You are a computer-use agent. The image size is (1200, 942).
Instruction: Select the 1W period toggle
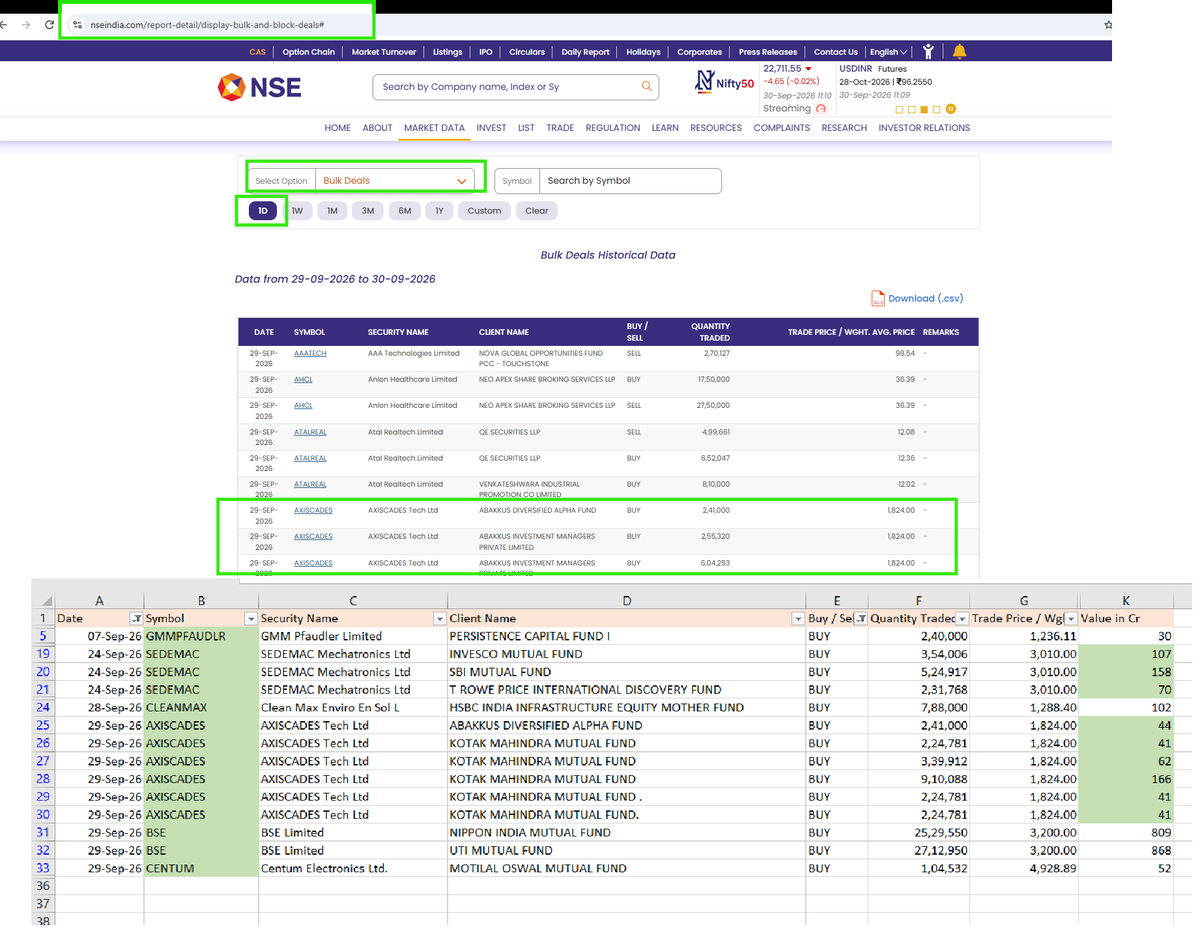point(297,211)
